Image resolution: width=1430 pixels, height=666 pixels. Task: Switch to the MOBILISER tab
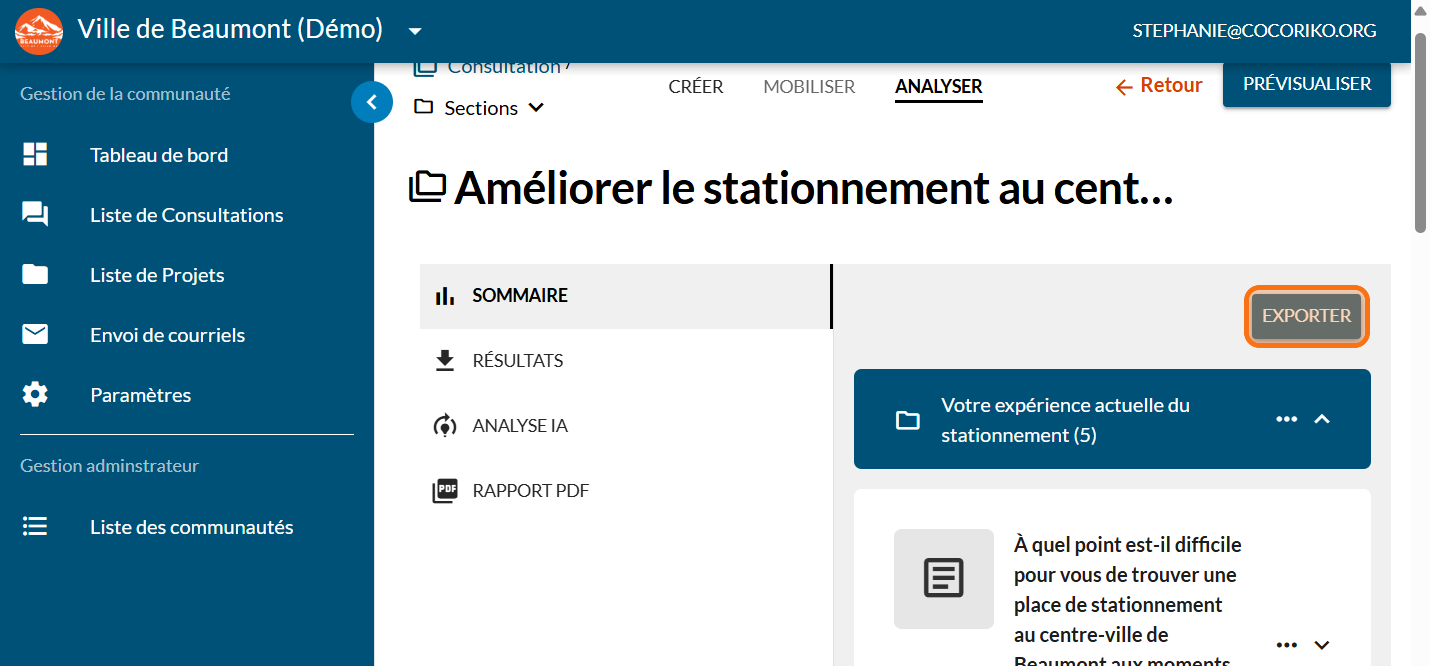pyautogui.click(x=809, y=87)
